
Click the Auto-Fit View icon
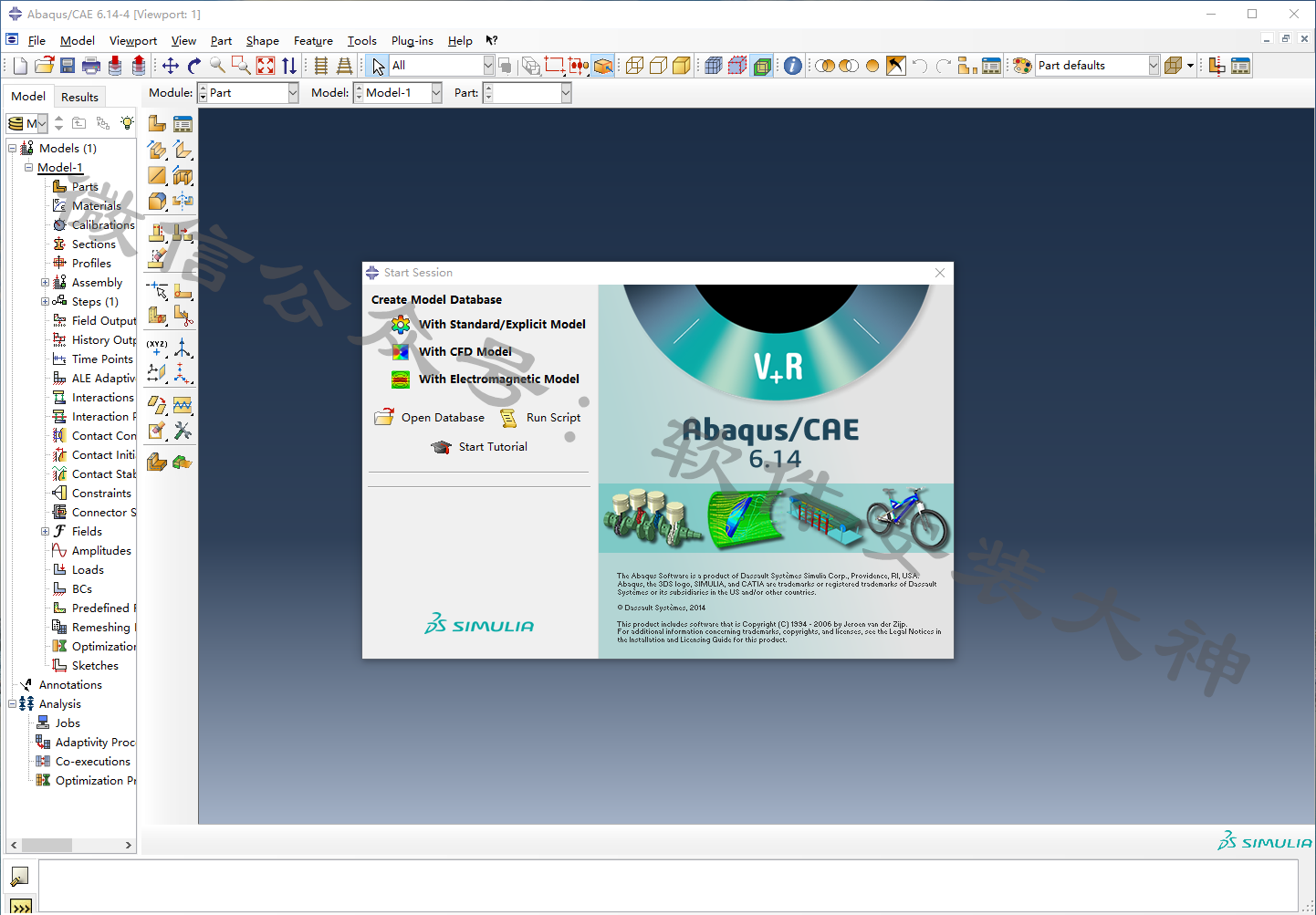click(x=266, y=66)
